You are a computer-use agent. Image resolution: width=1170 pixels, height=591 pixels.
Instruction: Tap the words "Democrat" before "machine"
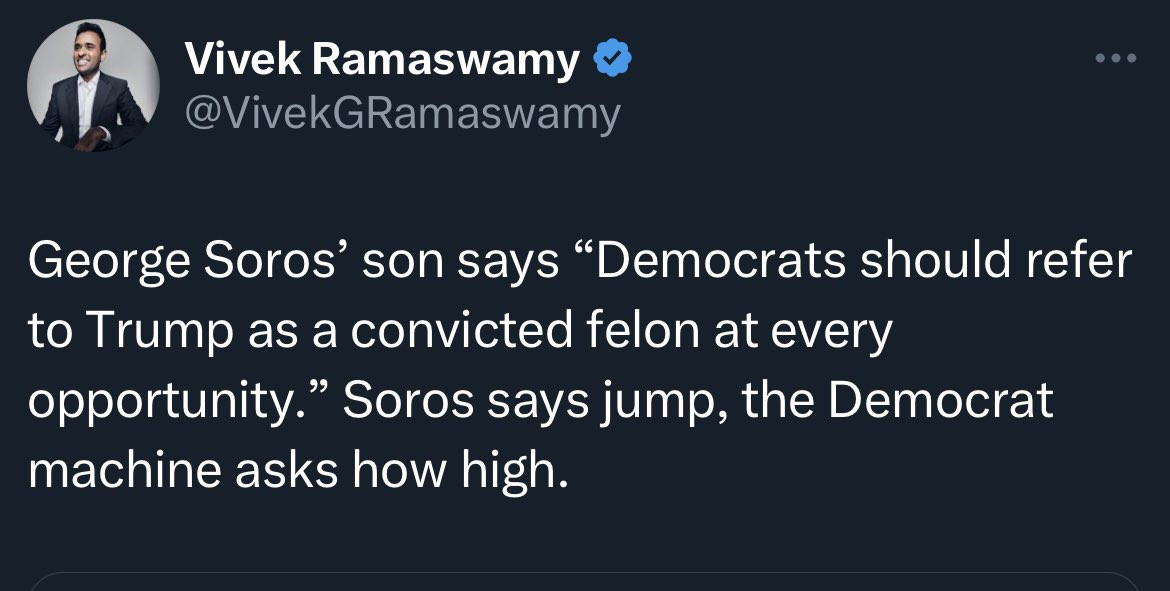pyautogui.click(x=940, y=402)
